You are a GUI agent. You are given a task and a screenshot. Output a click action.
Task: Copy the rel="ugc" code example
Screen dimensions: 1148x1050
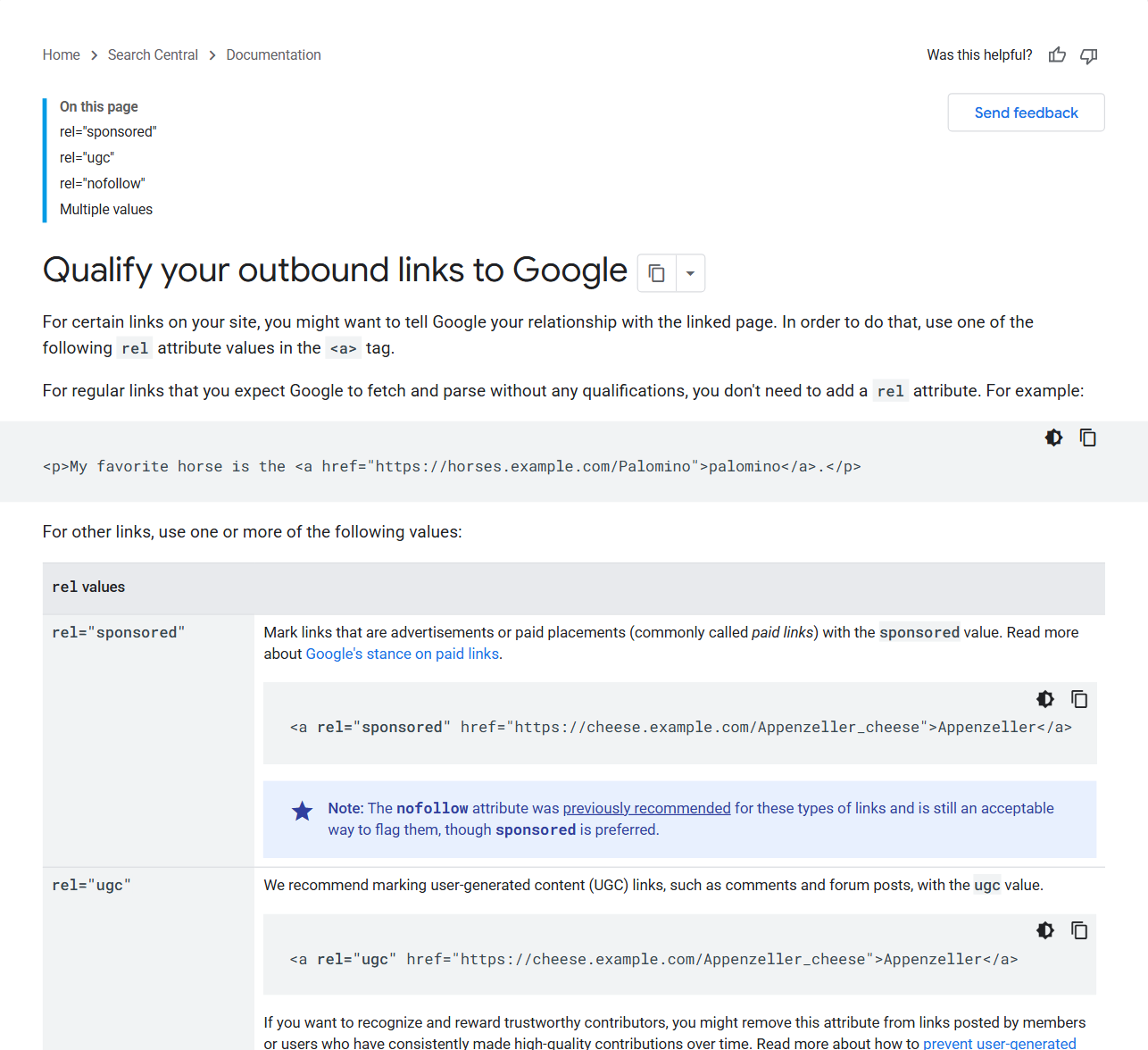coord(1079,930)
